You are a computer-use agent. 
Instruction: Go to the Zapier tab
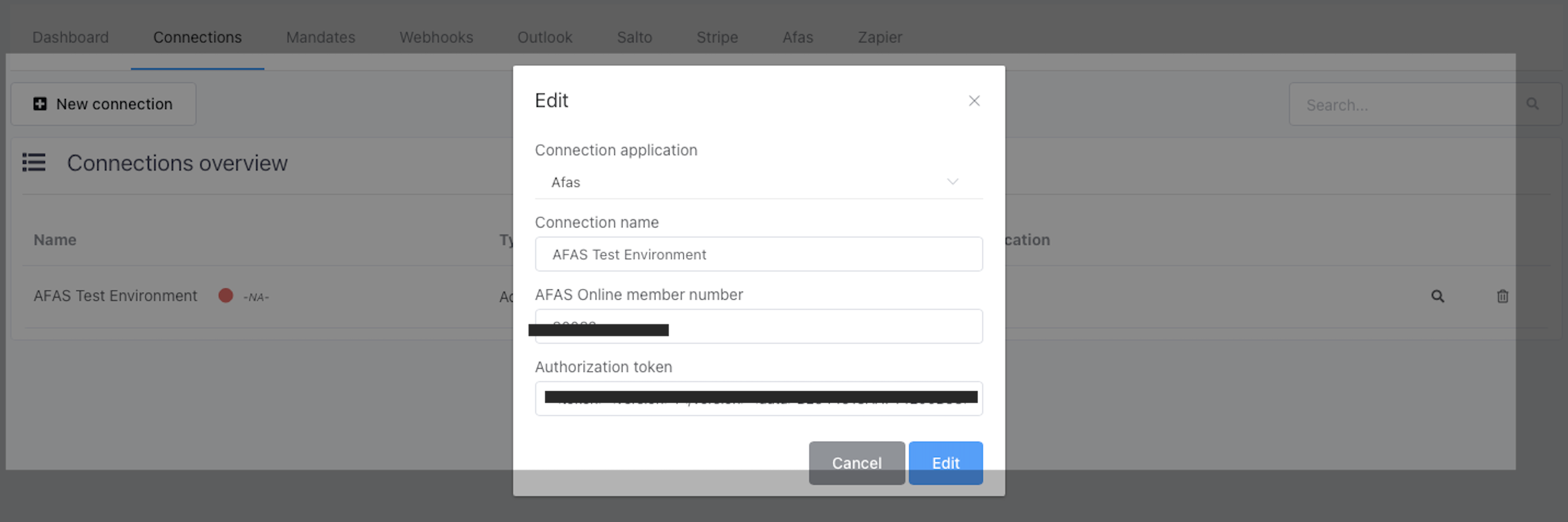(x=880, y=37)
